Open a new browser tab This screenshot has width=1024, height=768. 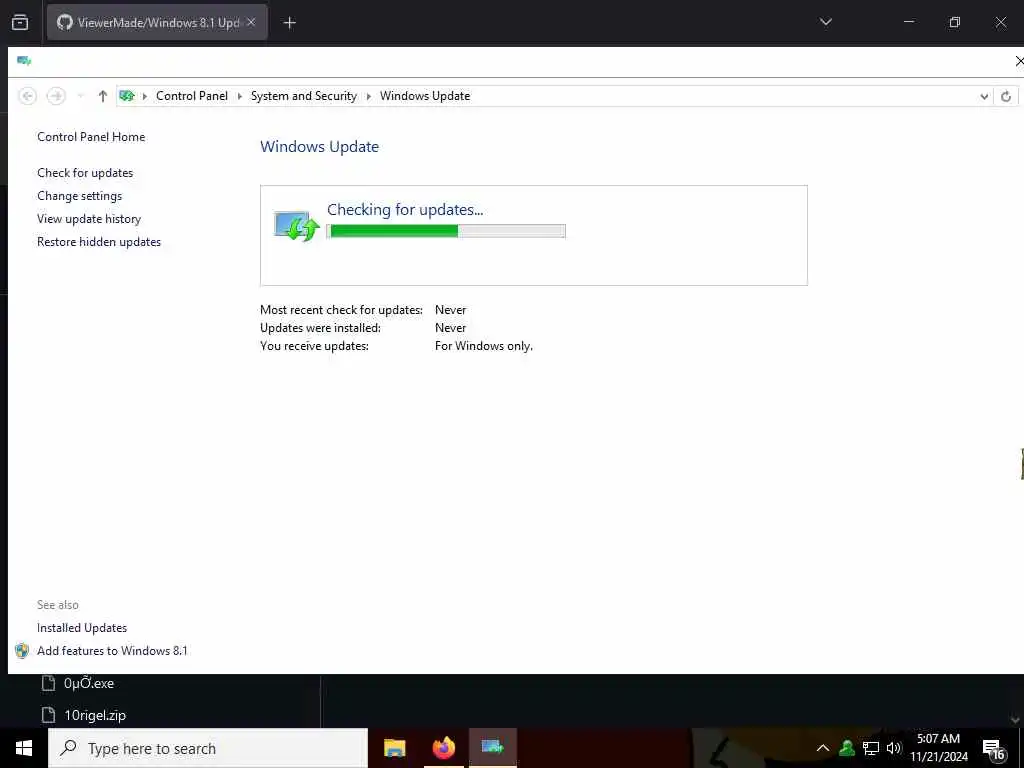[x=289, y=23]
